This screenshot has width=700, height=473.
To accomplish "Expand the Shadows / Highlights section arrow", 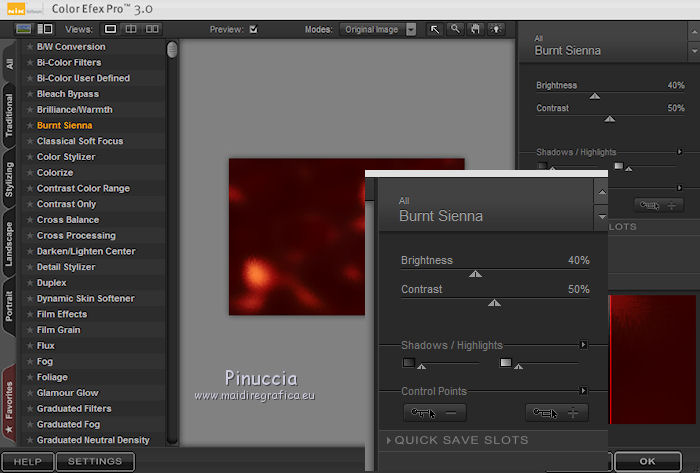I will click(x=583, y=345).
